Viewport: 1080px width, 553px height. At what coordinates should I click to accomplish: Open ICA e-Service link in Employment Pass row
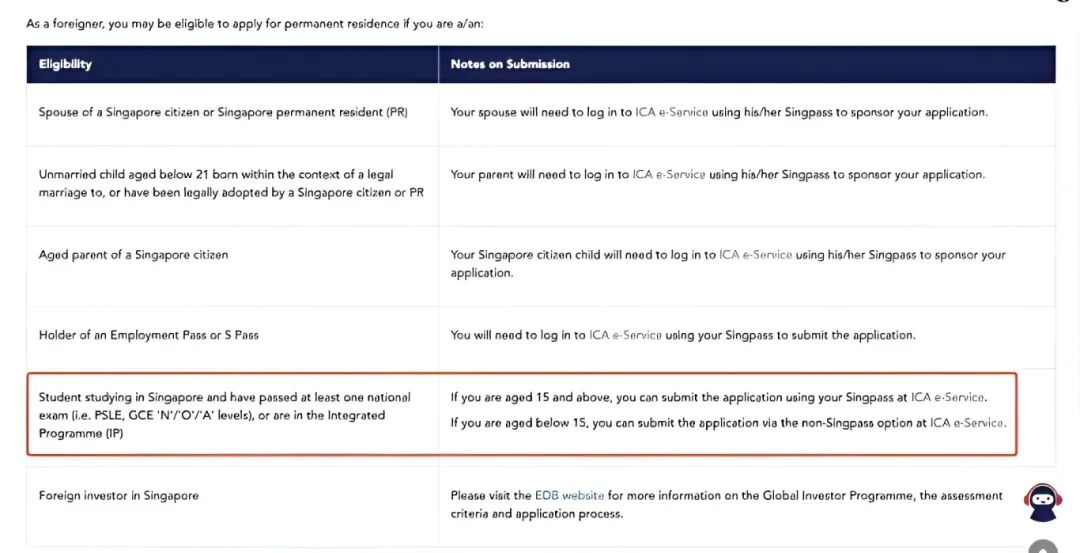pos(625,335)
